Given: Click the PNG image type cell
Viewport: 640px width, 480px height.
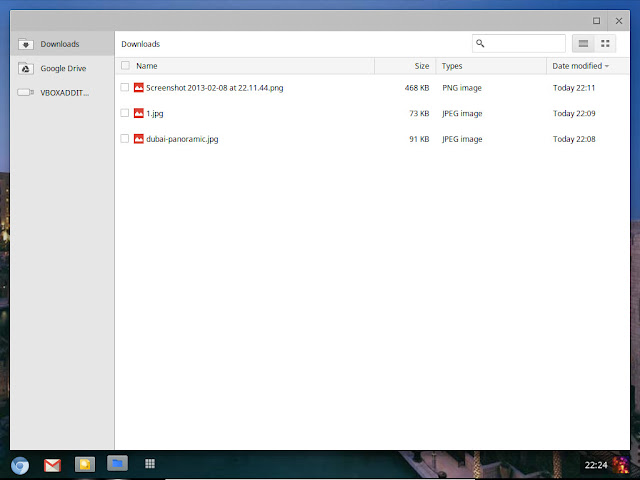Looking at the screenshot, I should coord(462,88).
